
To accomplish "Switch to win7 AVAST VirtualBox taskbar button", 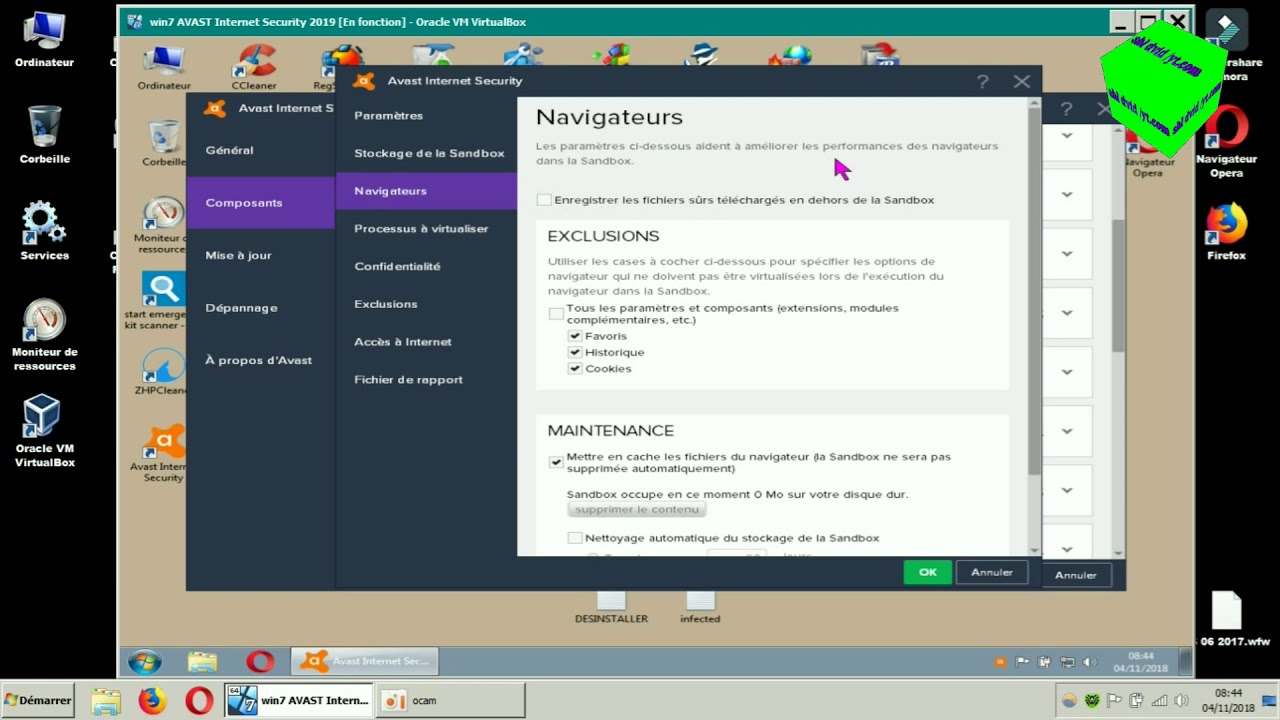I will pyautogui.click(x=299, y=700).
